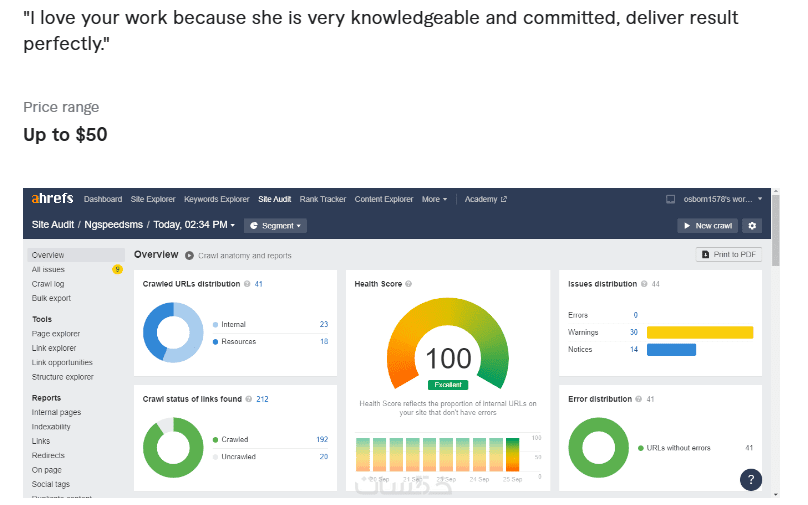Image resolution: width=808 pixels, height=505 pixels.
Task: Click the Excellent health label
Action: point(448,385)
